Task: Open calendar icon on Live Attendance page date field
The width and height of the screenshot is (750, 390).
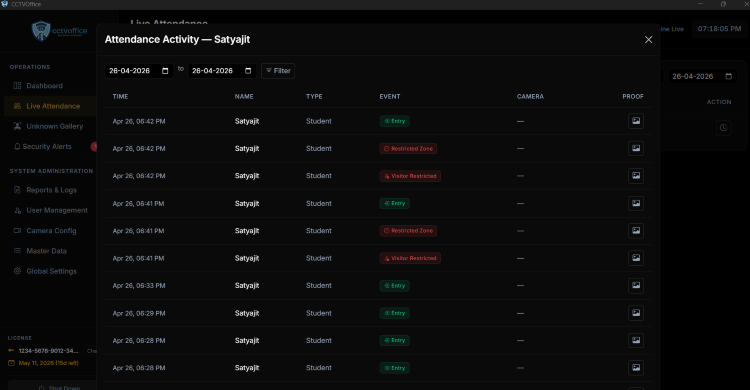Action: pos(728,76)
